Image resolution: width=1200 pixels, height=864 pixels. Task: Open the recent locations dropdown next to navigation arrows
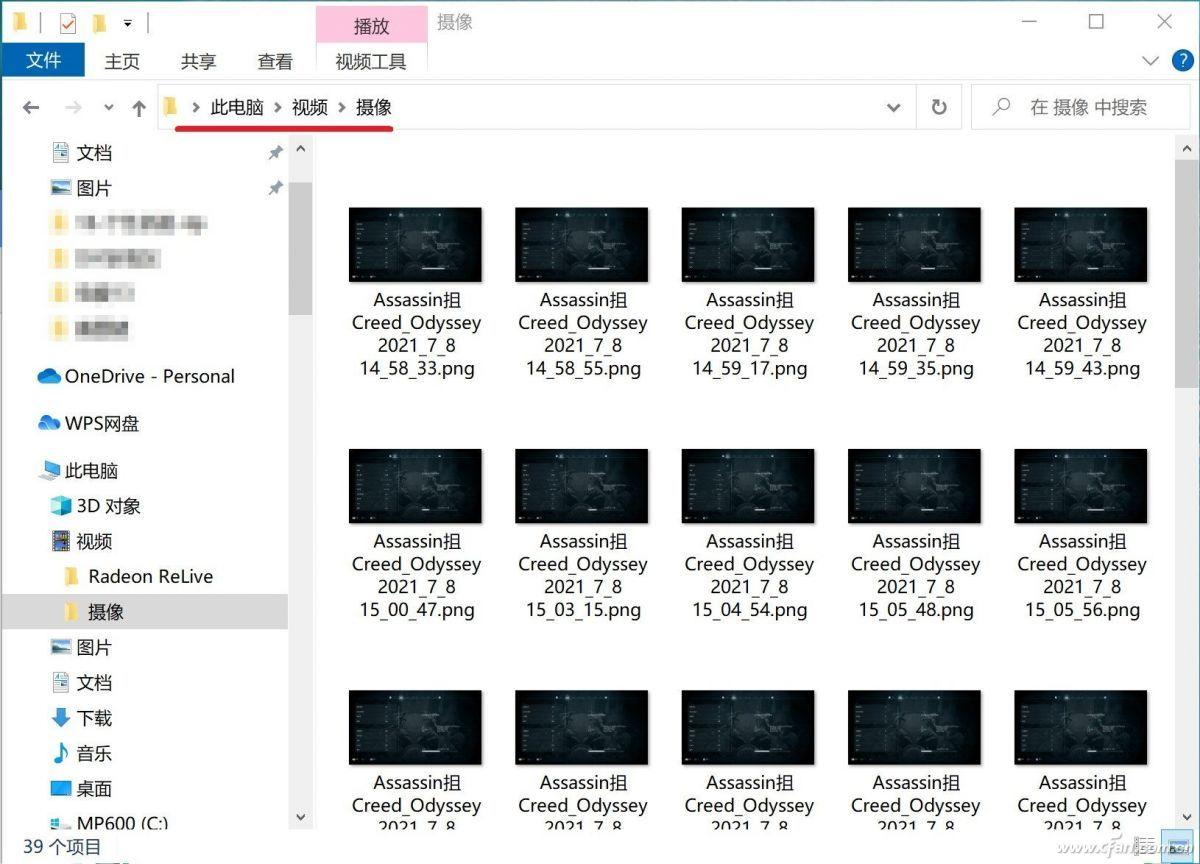coord(108,107)
